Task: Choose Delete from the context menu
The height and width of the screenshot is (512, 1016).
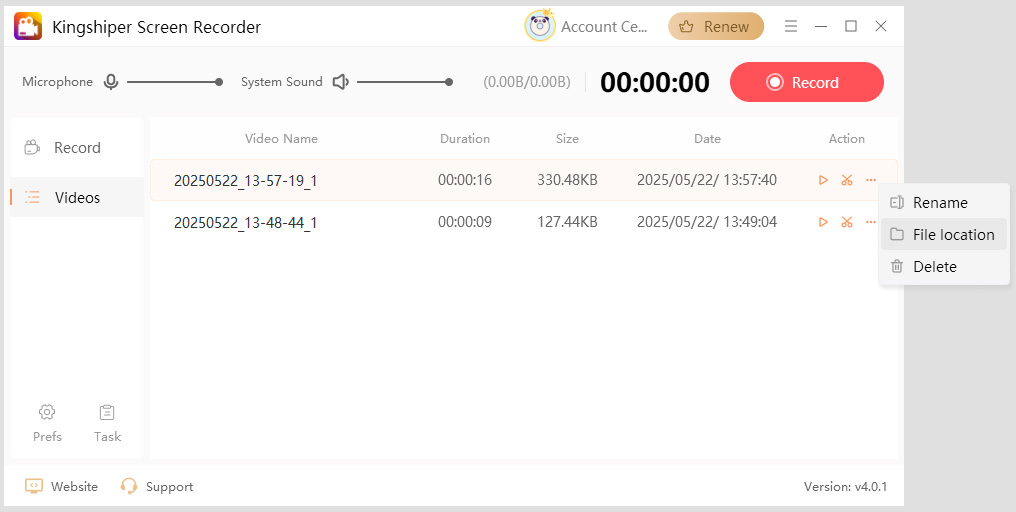Action: (x=944, y=266)
